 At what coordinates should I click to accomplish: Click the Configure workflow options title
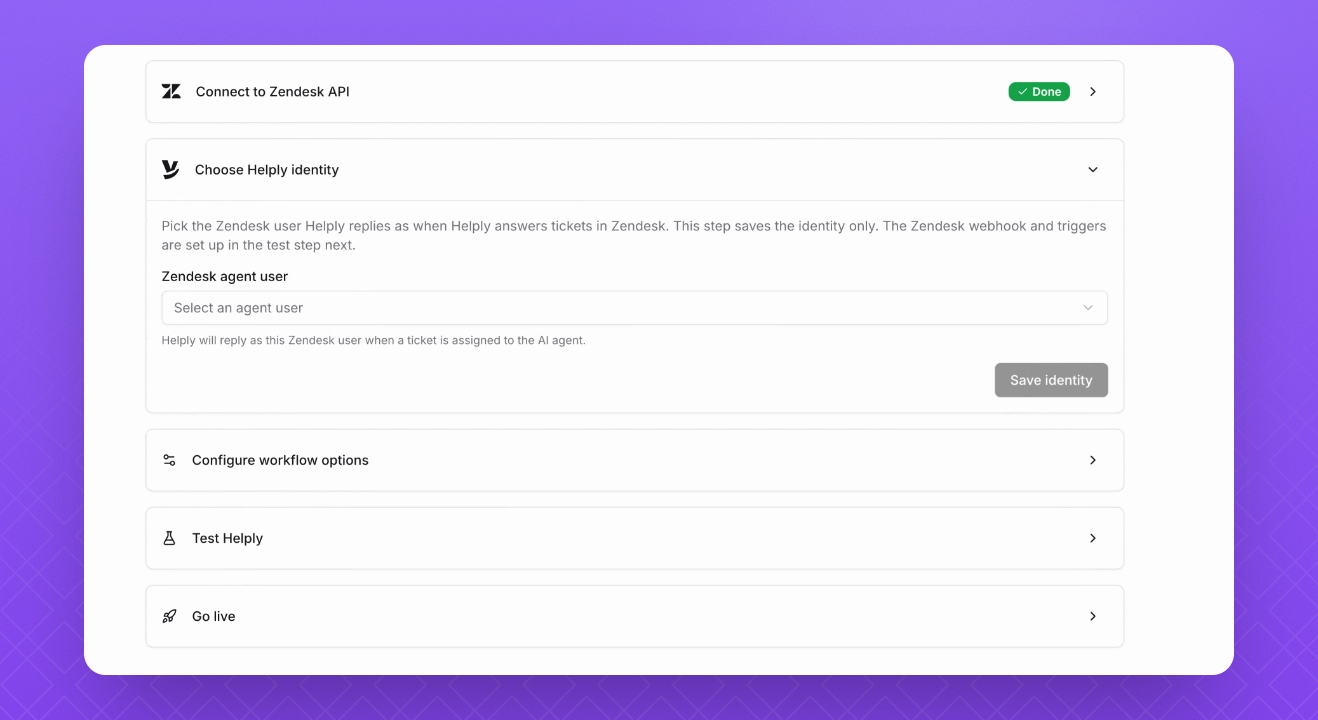pos(280,460)
